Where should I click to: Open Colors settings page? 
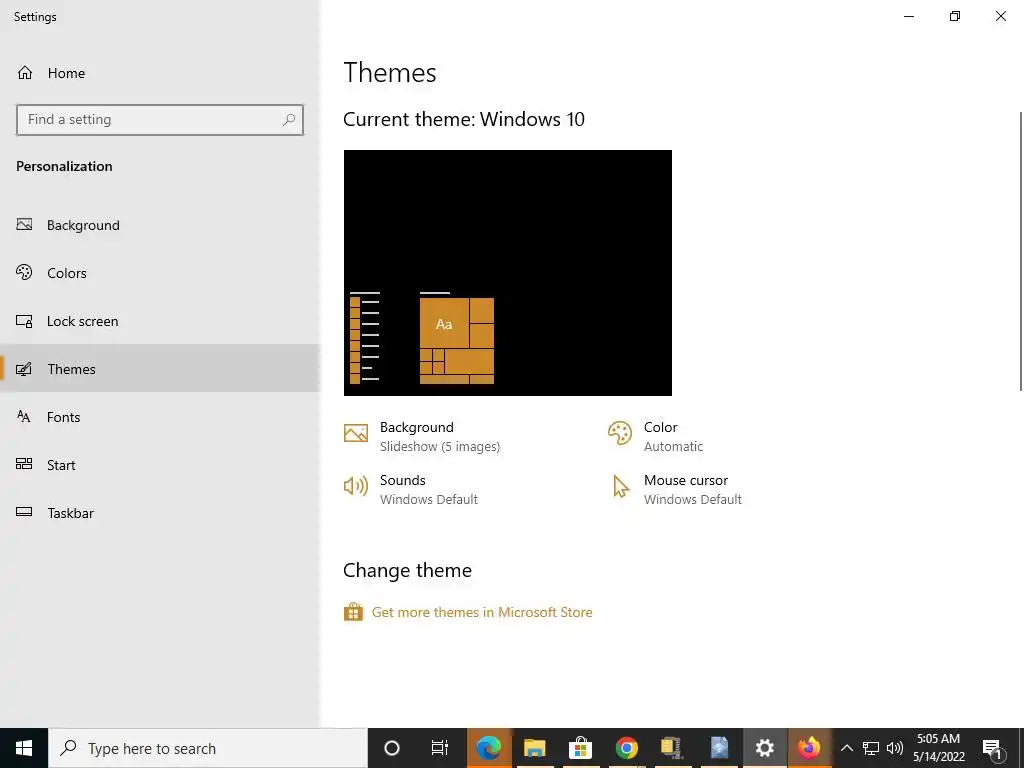pyautogui.click(x=160, y=273)
